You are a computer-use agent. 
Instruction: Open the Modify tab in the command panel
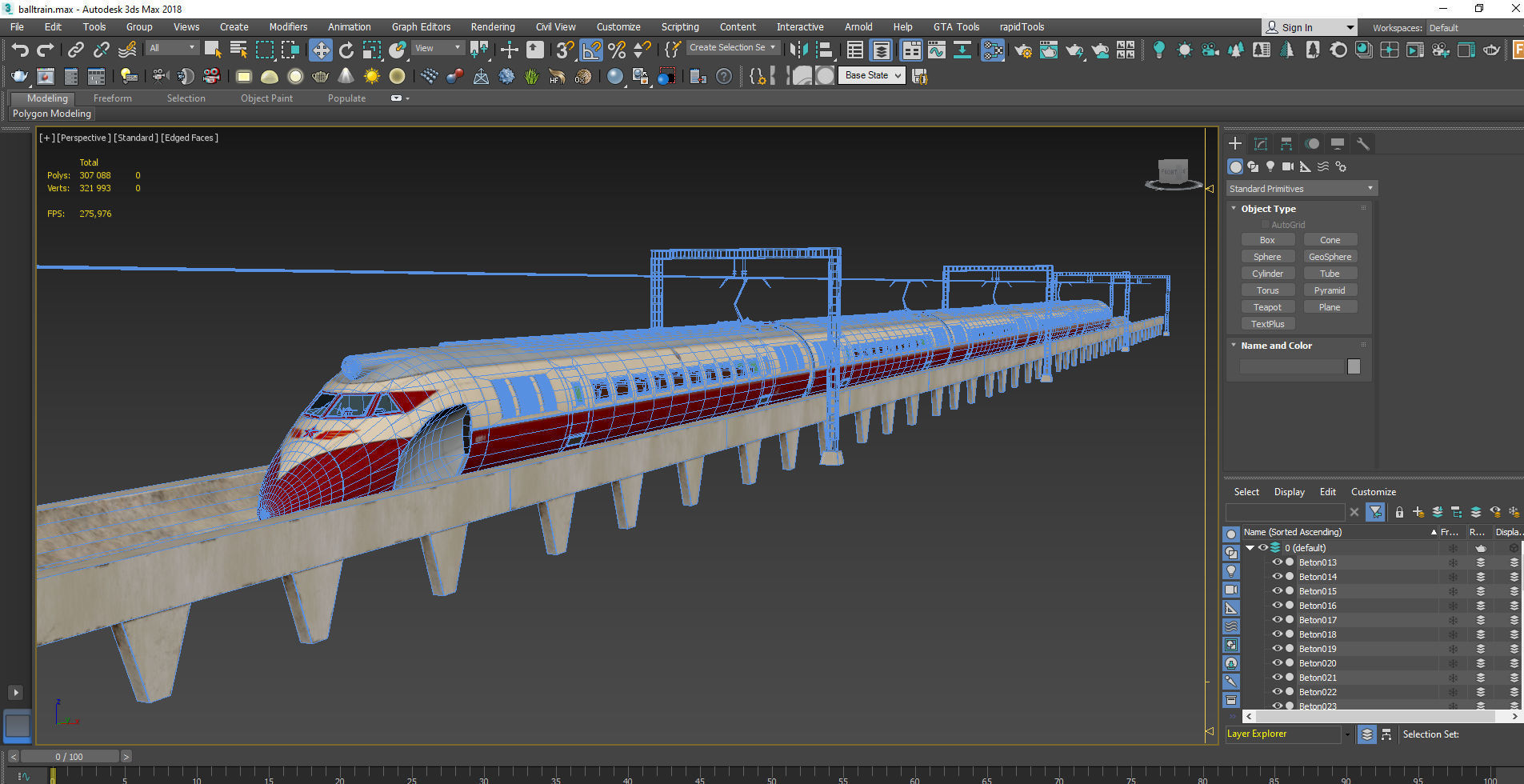click(x=1261, y=144)
